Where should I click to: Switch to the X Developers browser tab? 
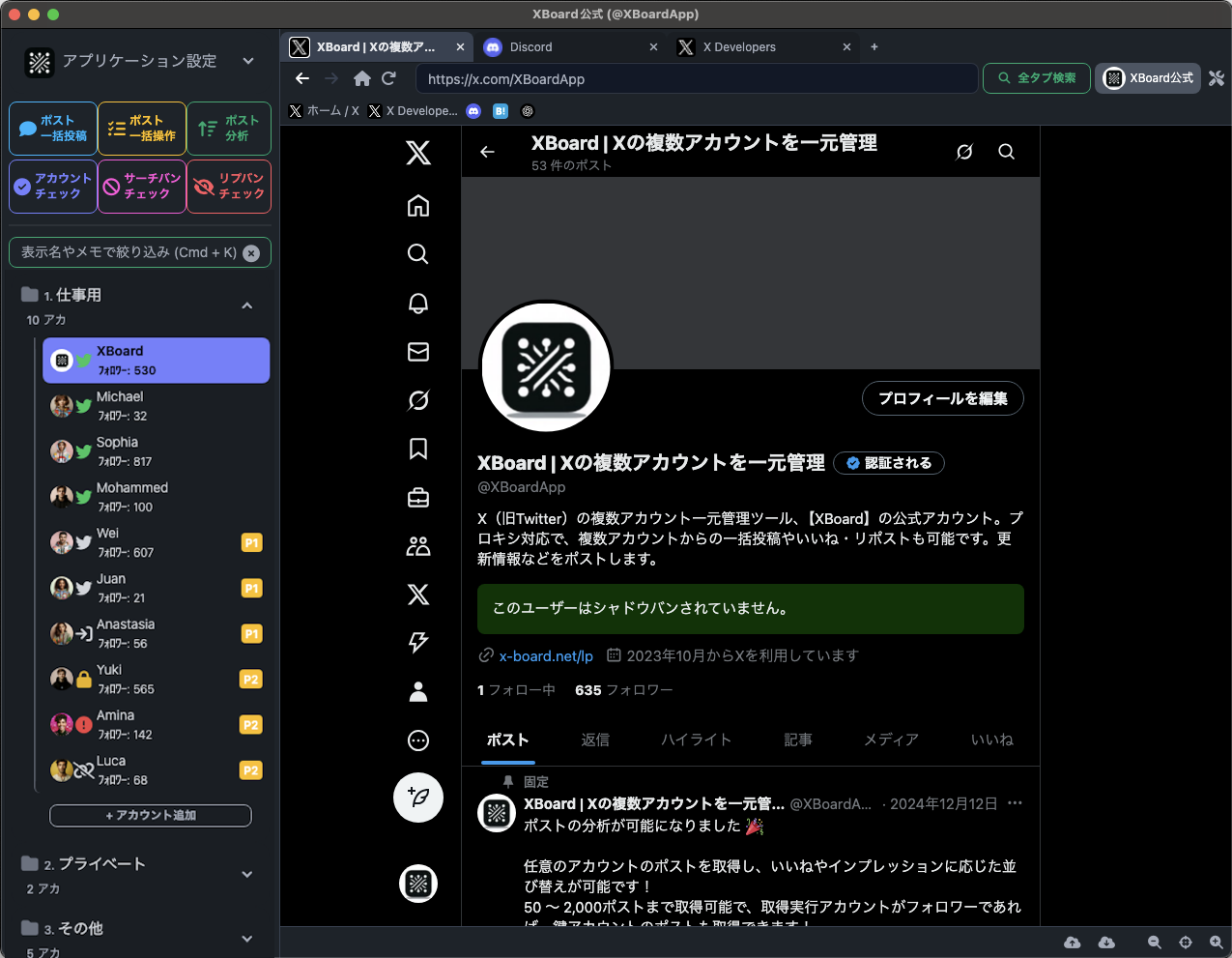[763, 46]
